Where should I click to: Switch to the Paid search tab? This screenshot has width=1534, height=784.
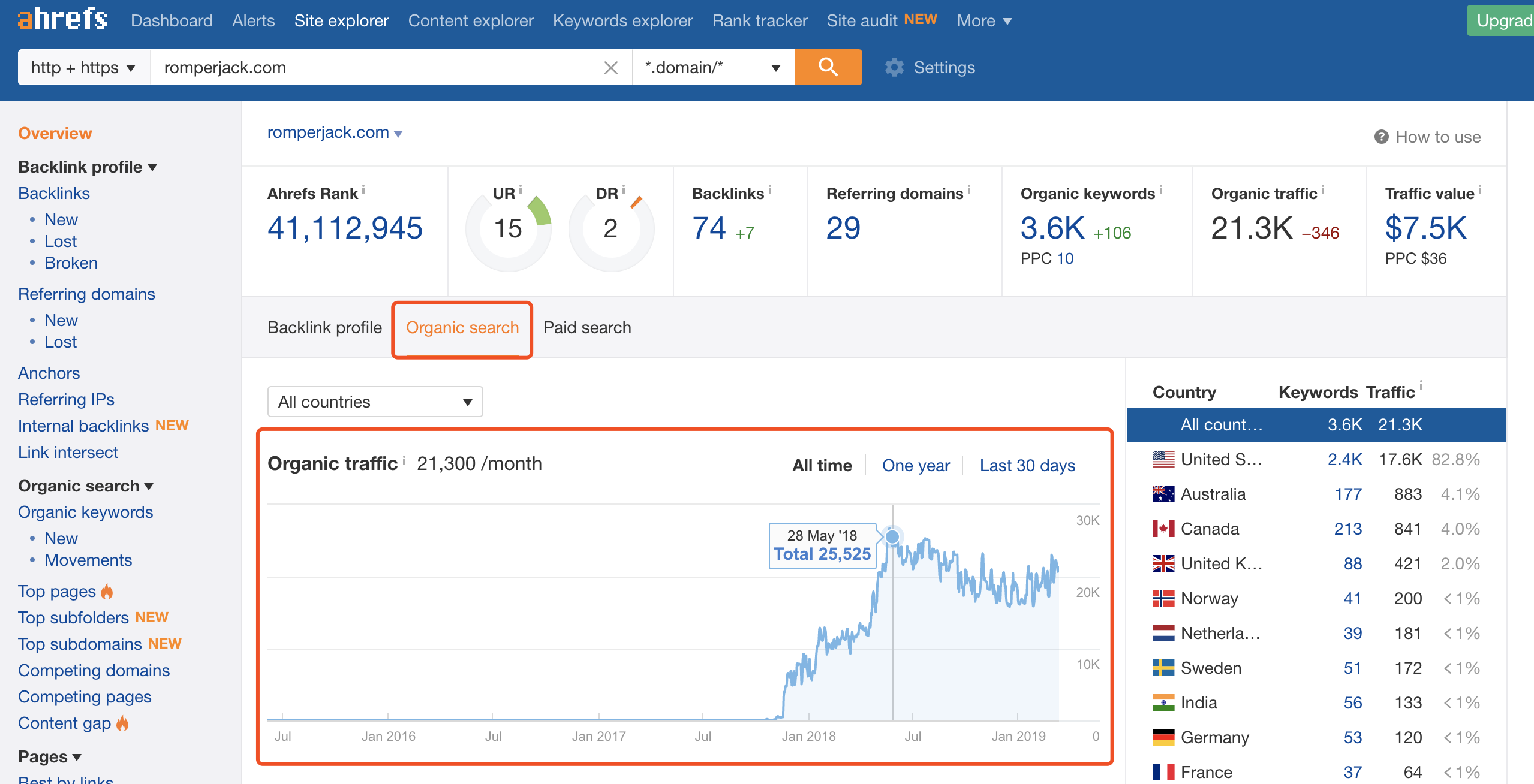587,328
